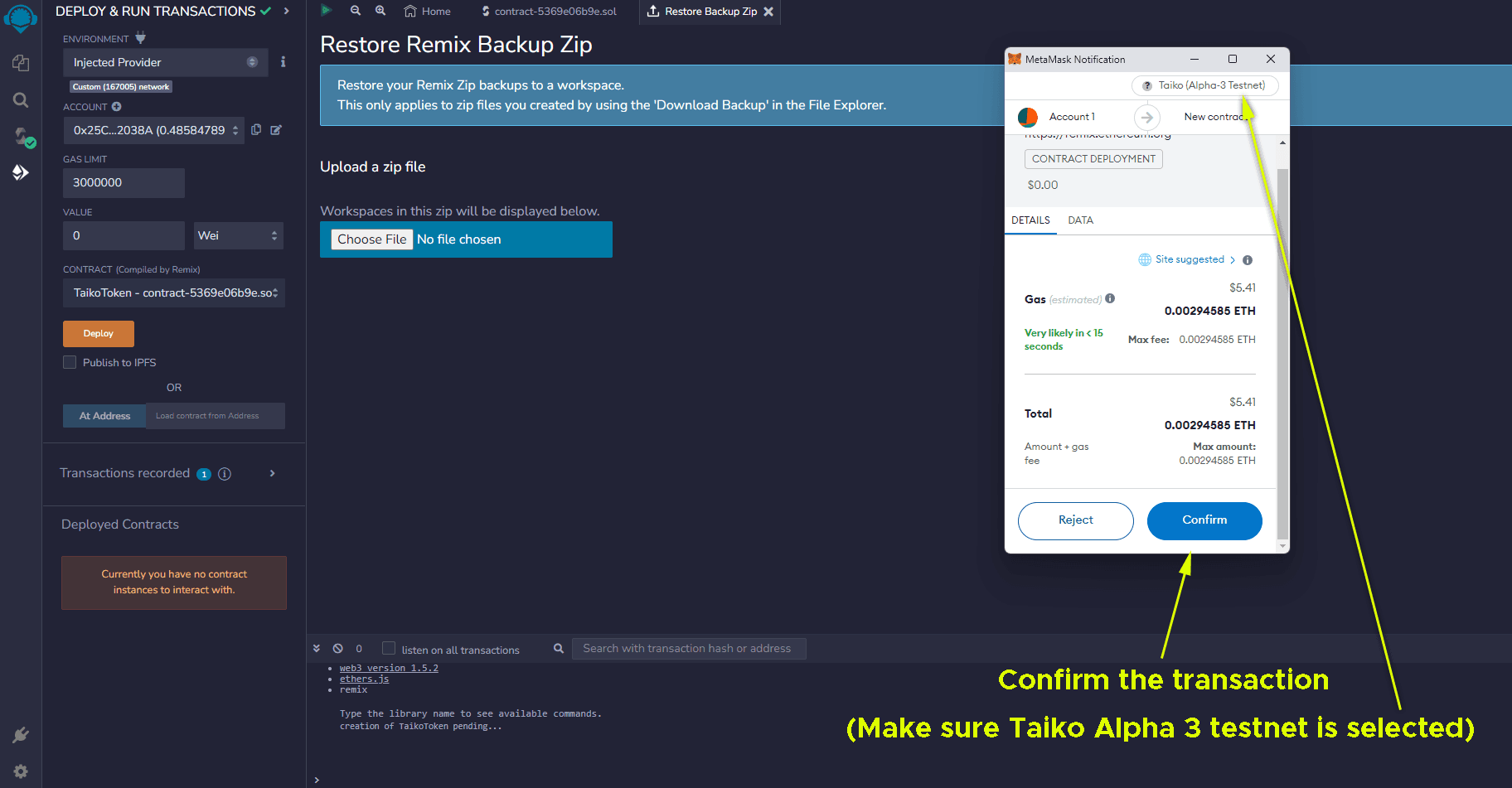The image size is (1512, 788).
Task: Click the transactions recorded info icon
Action: [x=225, y=474]
